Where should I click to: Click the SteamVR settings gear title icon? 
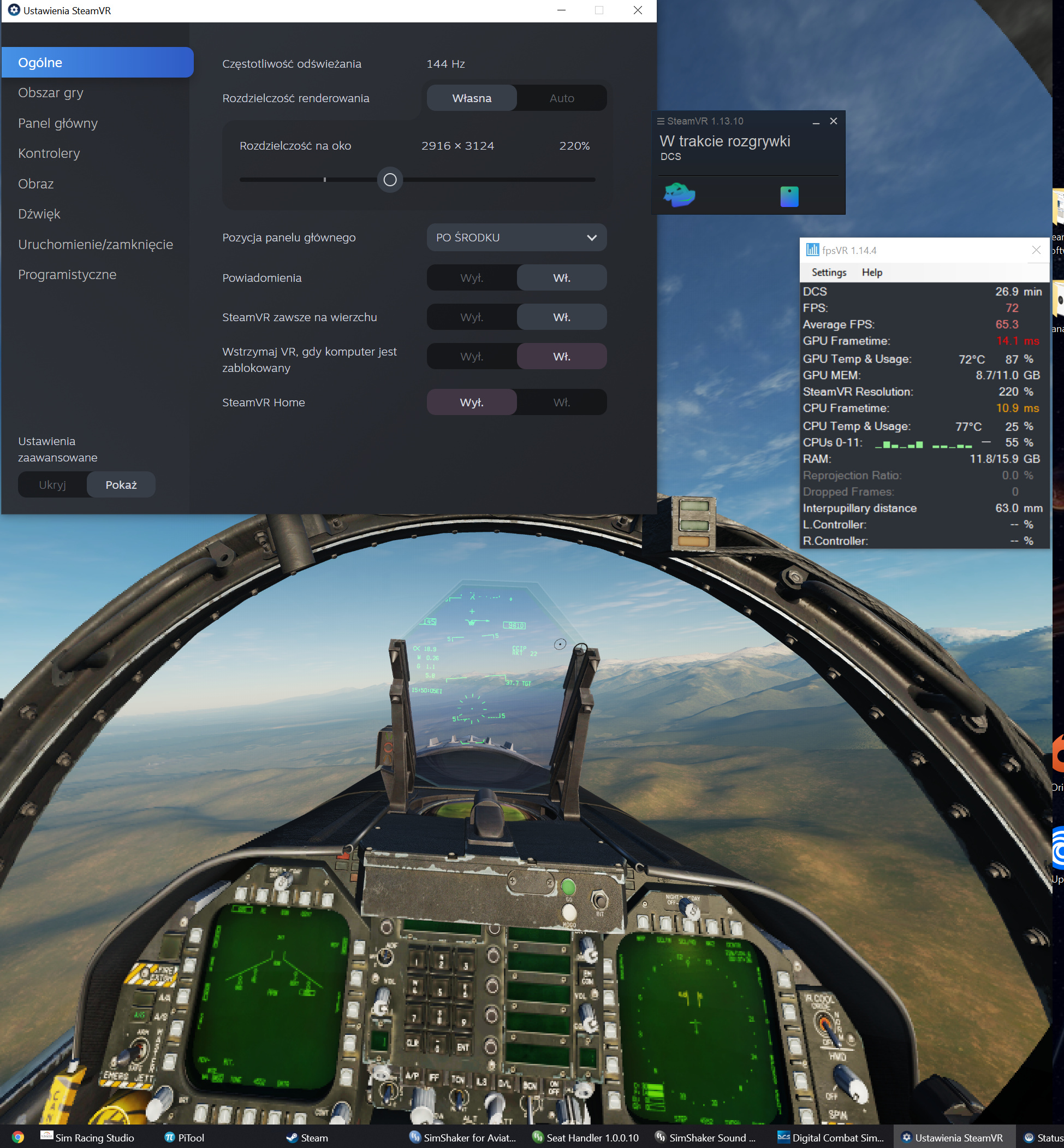[x=14, y=10]
